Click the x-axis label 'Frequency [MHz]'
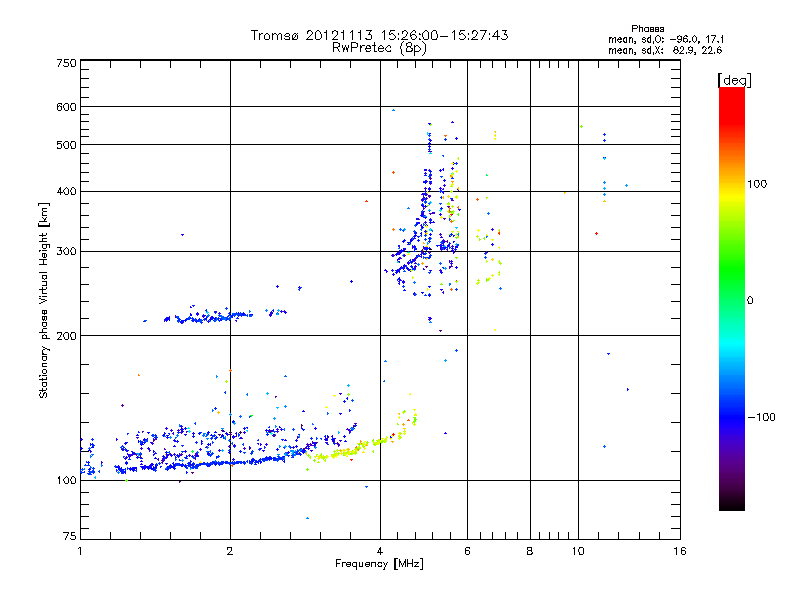The width and height of the screenshot is (800, 600). pos(380,564)
